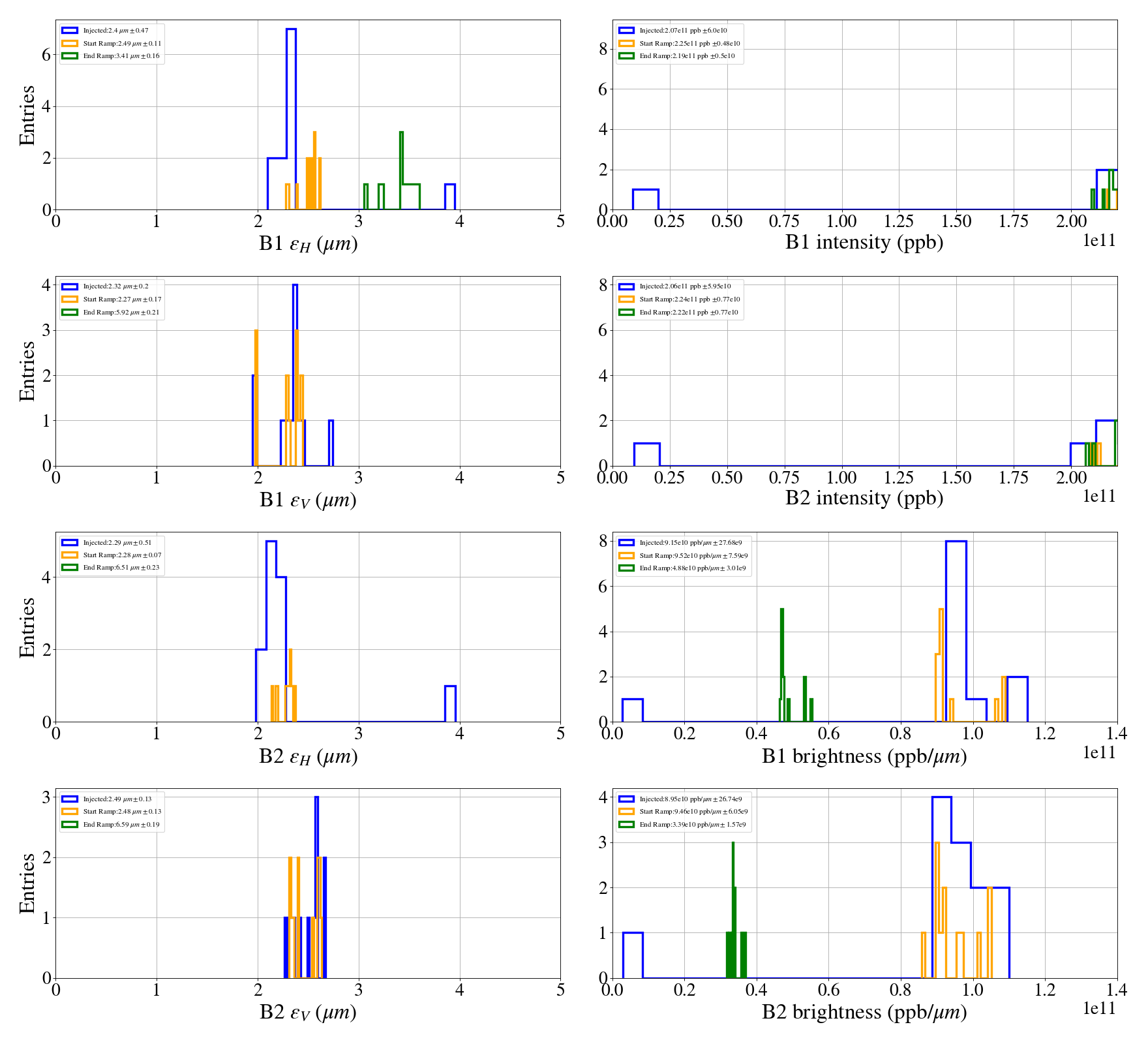The height and width of the screenshot is (1044, 1148).
Task: Click green End Ramp swatch in B2 brightness legend
Action: [626, 825]
